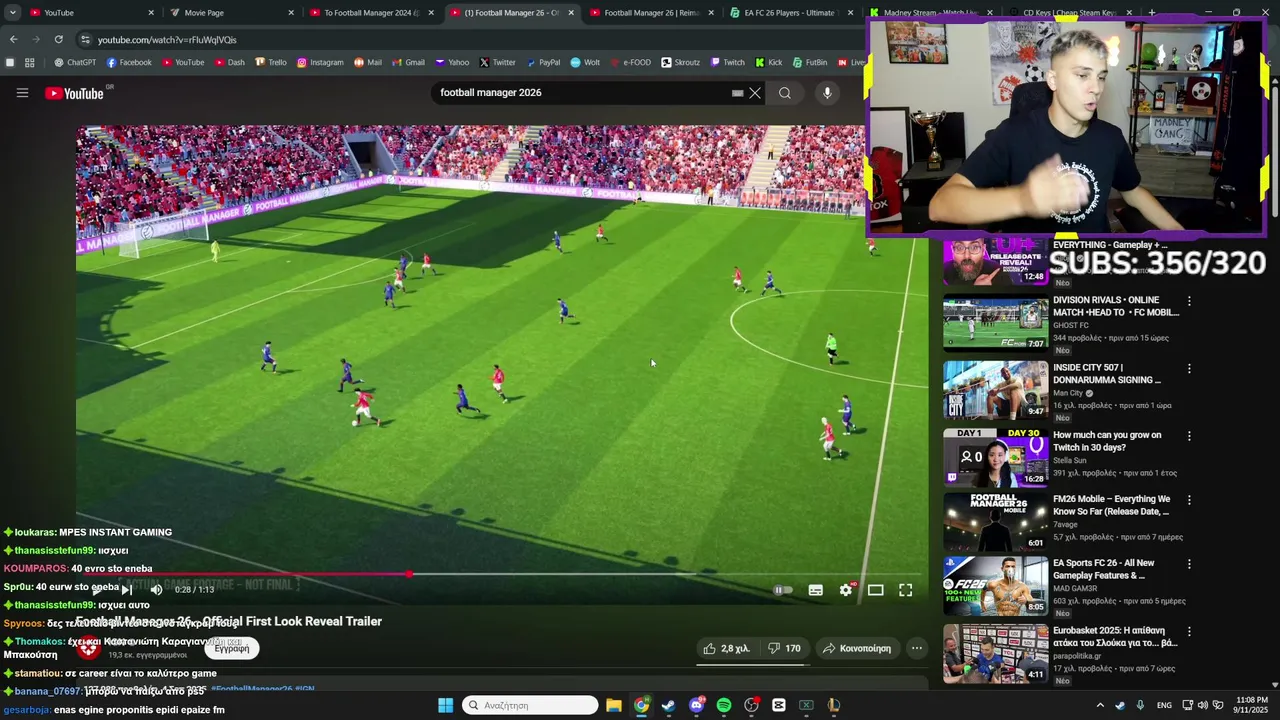Screen dimensions: 1280x720
Task: Dislike the video (170)
Action: tap(783, 648)
